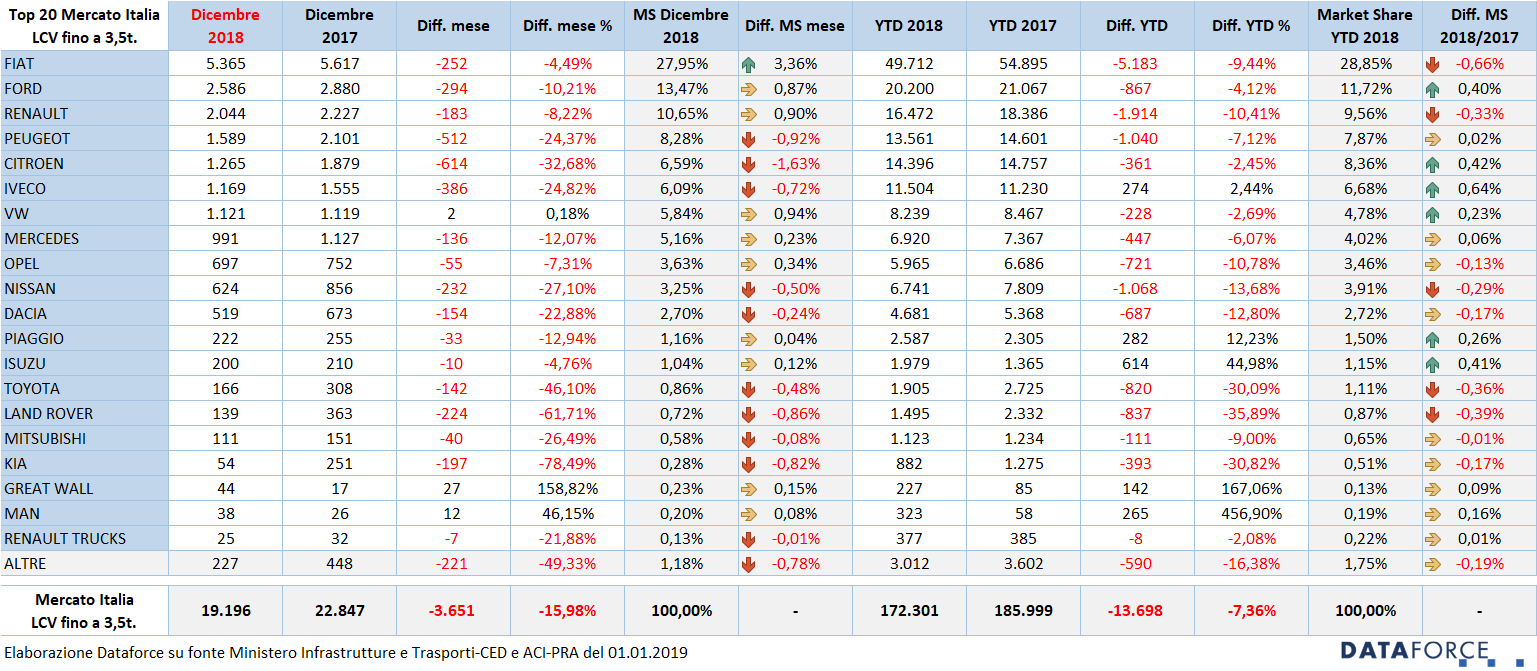Click RENAULT's Diff. YTD value -1.914
Viewport: 1537px width, 671px height.
(1135, 114)
